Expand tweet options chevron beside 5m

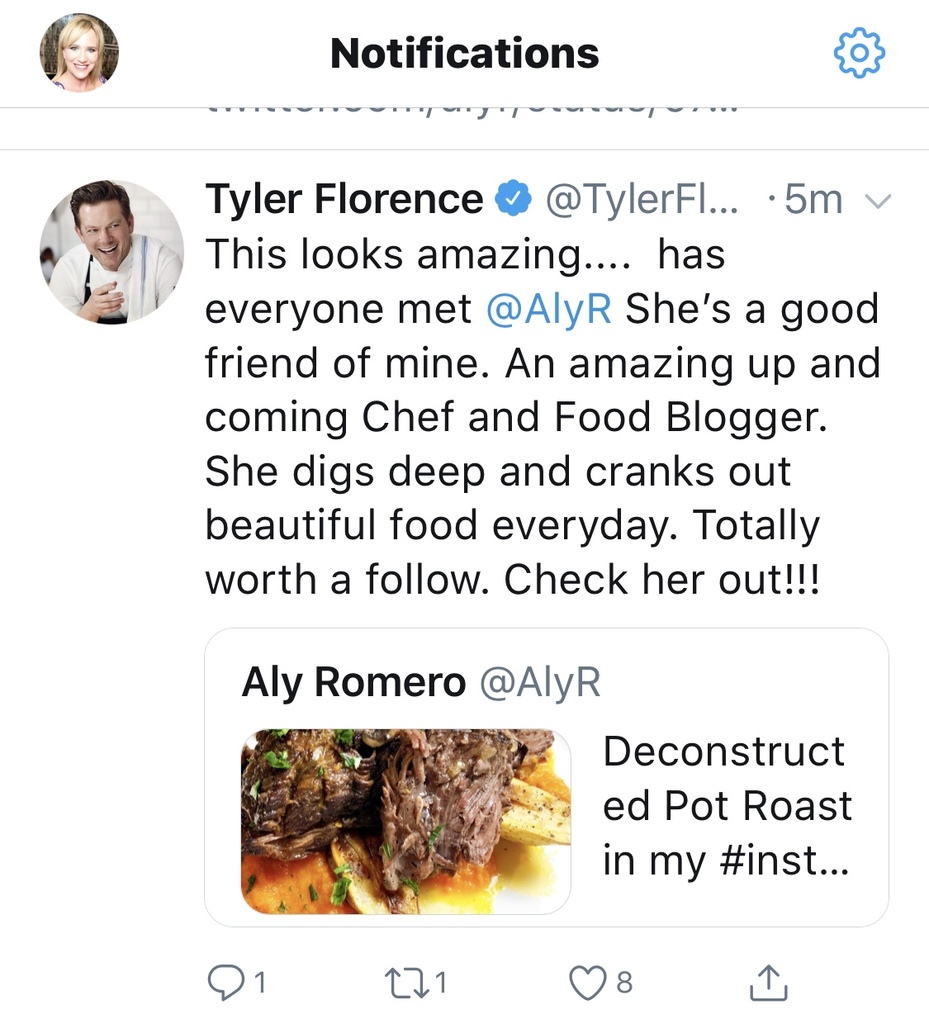(877, 202)
